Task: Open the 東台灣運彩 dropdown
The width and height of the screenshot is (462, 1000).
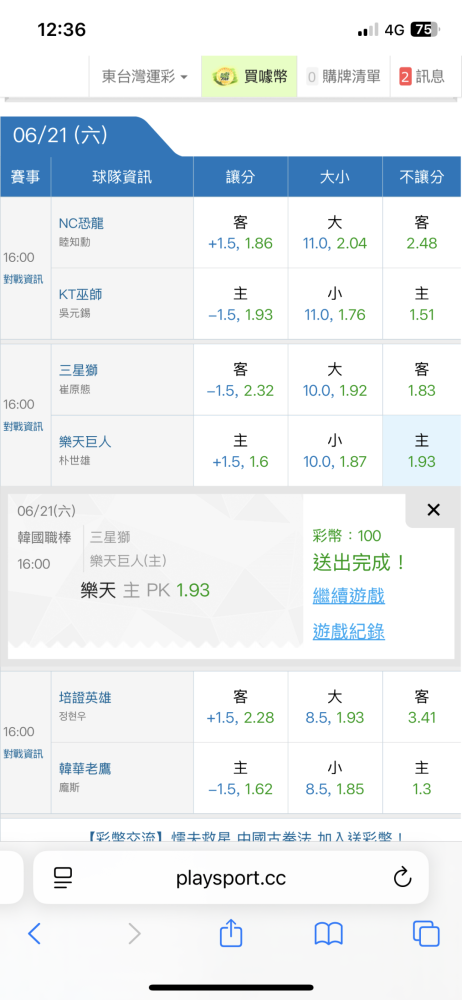Action: click(144, 77)
